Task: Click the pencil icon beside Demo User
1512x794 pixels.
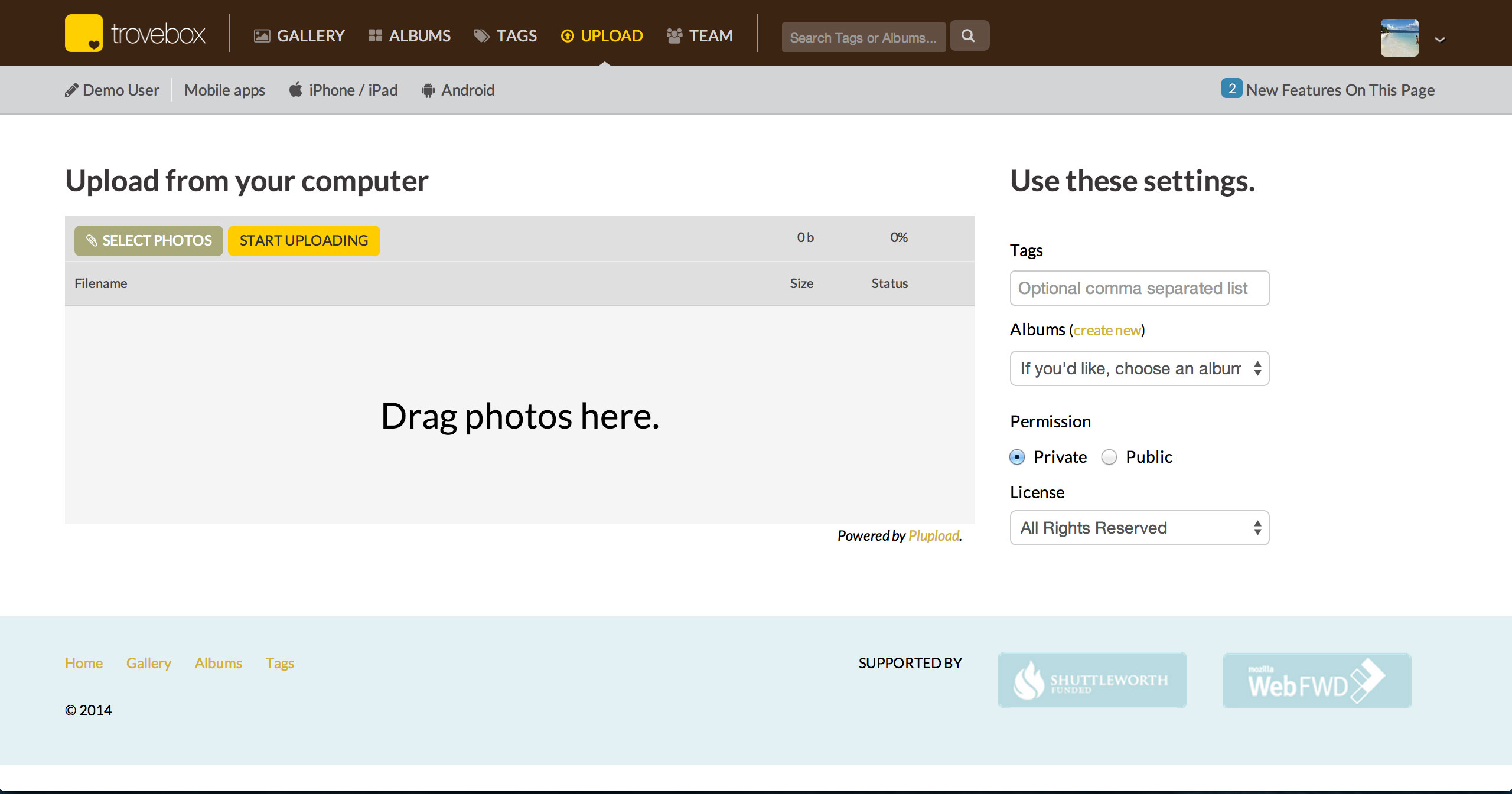Action: tap(71, 90)
